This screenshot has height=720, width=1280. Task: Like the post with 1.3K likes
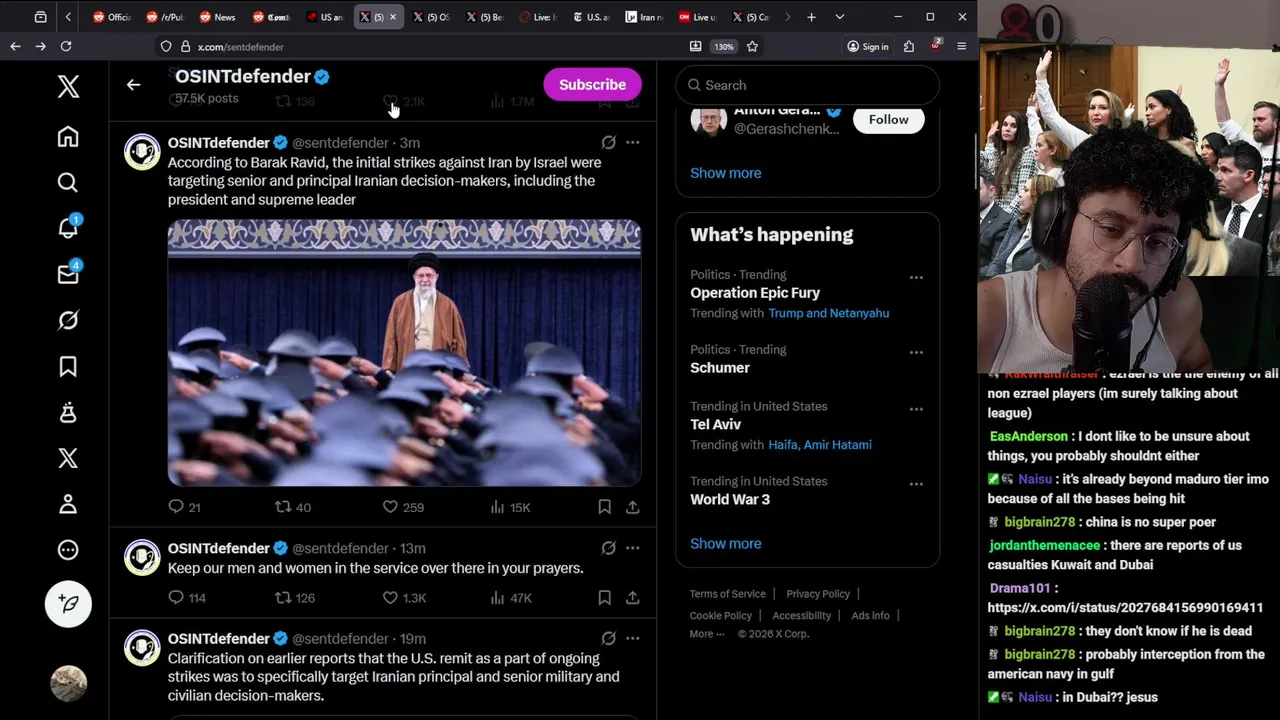pos(404,598)
